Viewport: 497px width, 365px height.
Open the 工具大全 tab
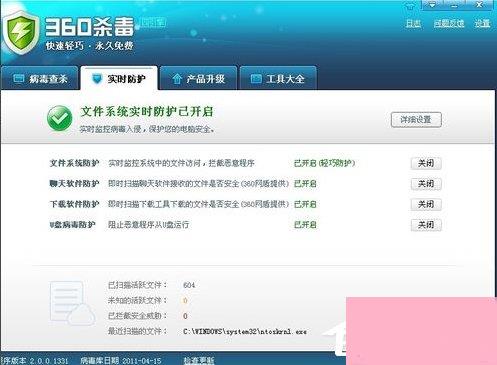[278, 79]
